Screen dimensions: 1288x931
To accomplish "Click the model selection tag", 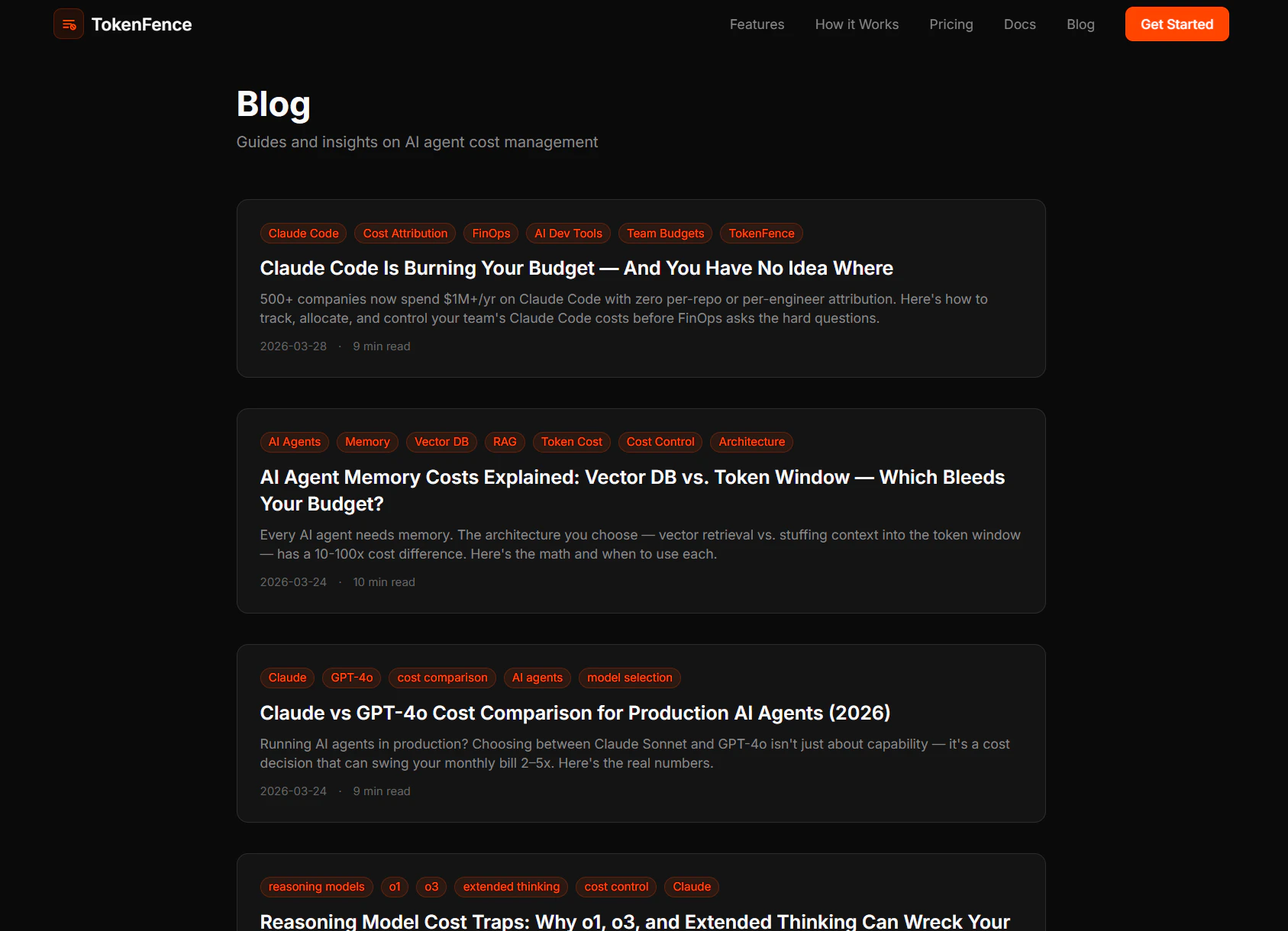I will pyautogui.click(x=630, y=678).
